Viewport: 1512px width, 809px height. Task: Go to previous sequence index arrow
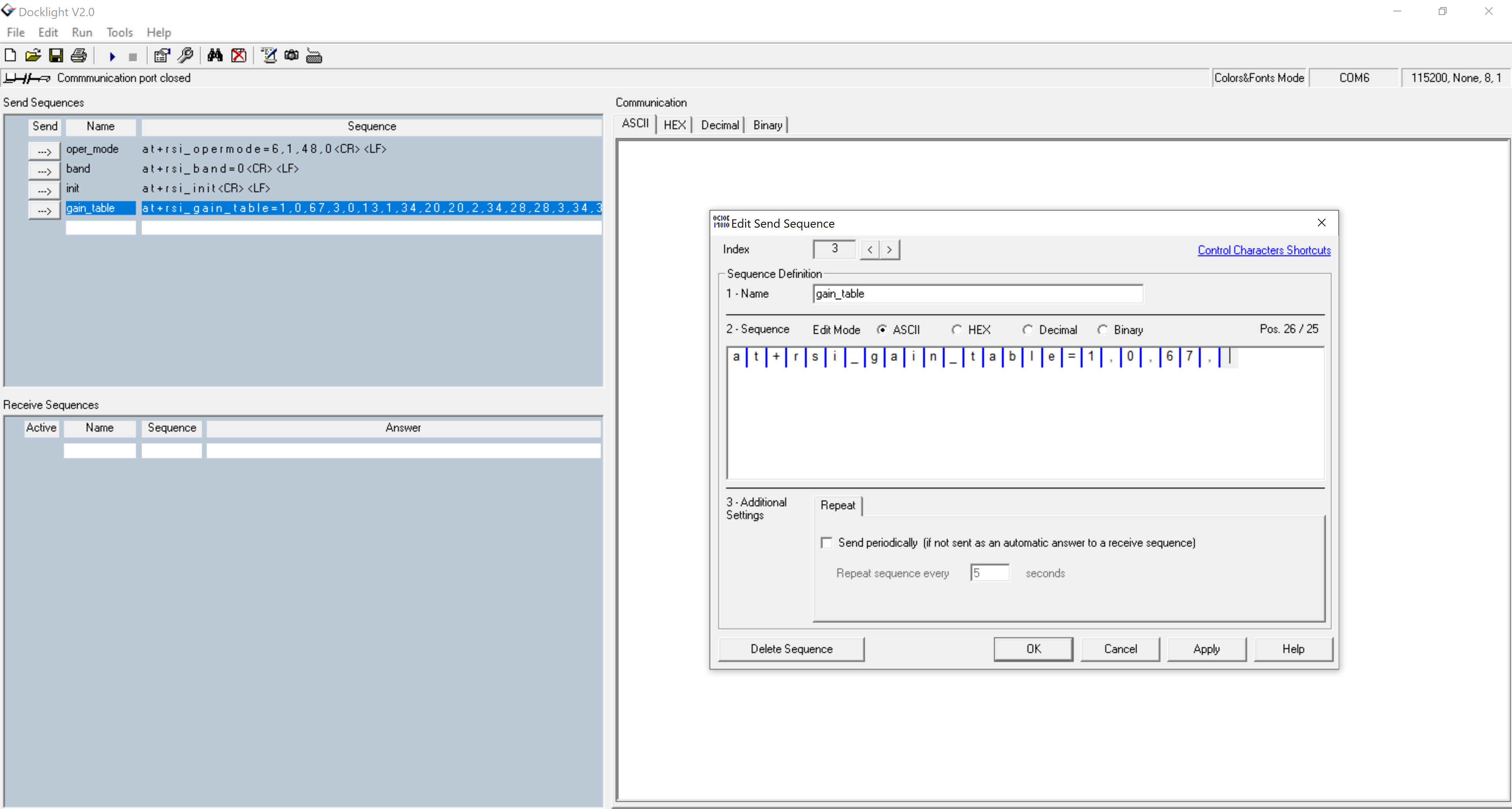tap(870, 250)
